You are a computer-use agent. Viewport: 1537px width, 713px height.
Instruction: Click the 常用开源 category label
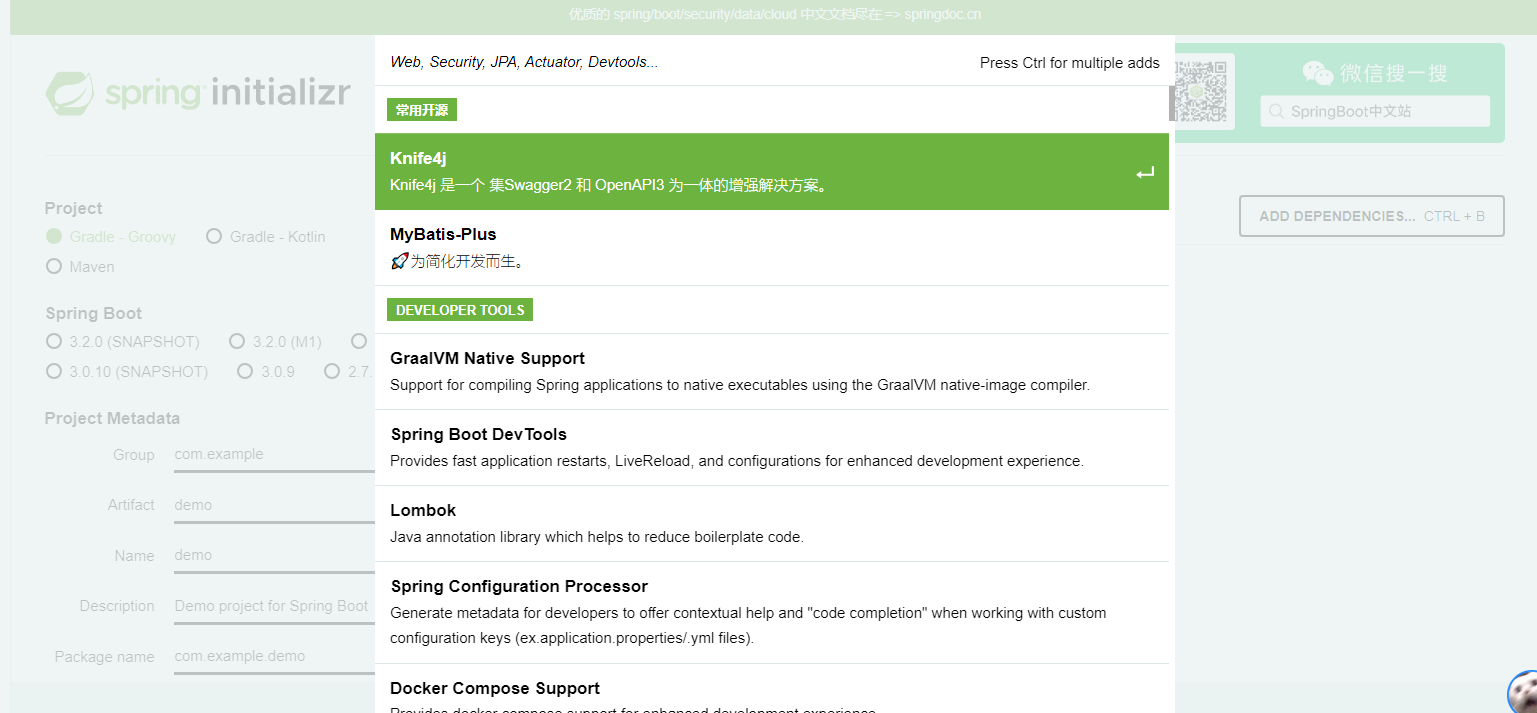coord(422,110)
